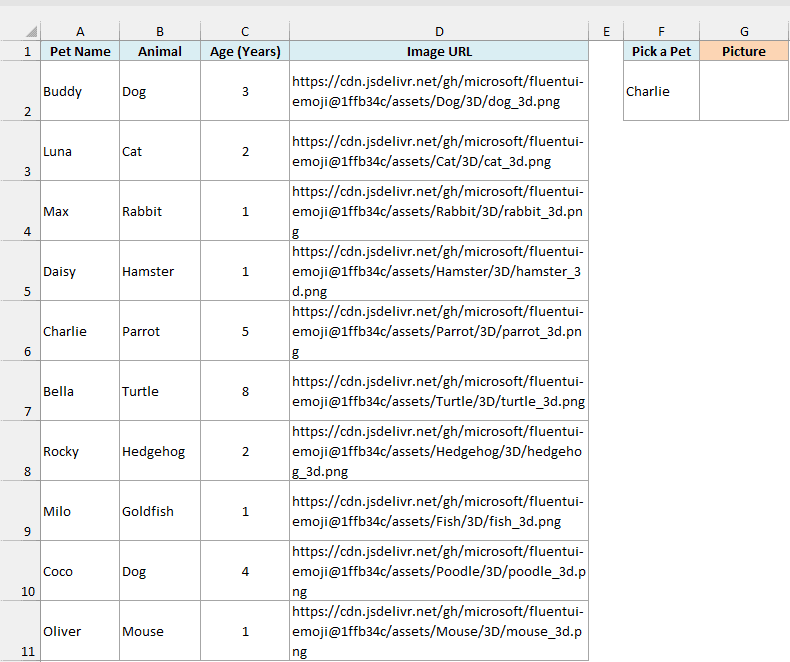Click the 'Dog' cell in Coco's row
This screenshot has height=662, width=790.
[x=160, y=570]
